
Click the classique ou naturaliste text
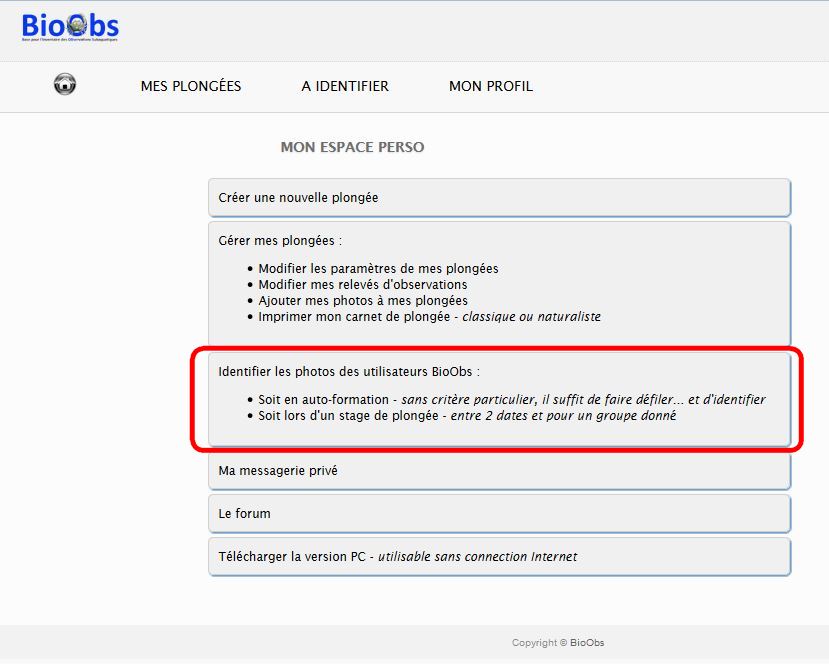coord(531,317)
